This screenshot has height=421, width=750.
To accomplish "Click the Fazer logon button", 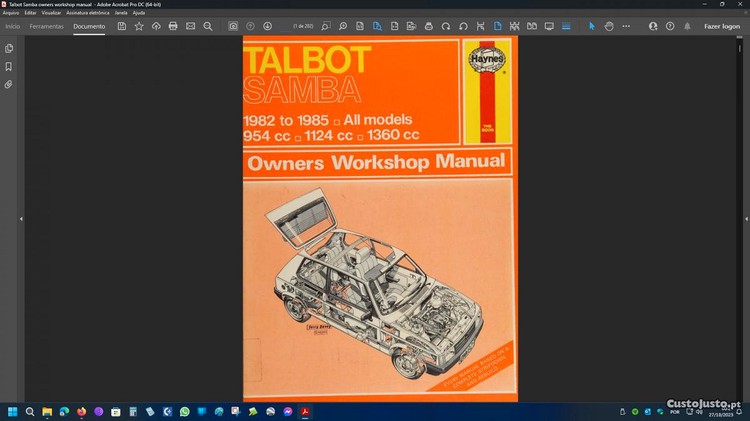I will click(x=722, y=26).
